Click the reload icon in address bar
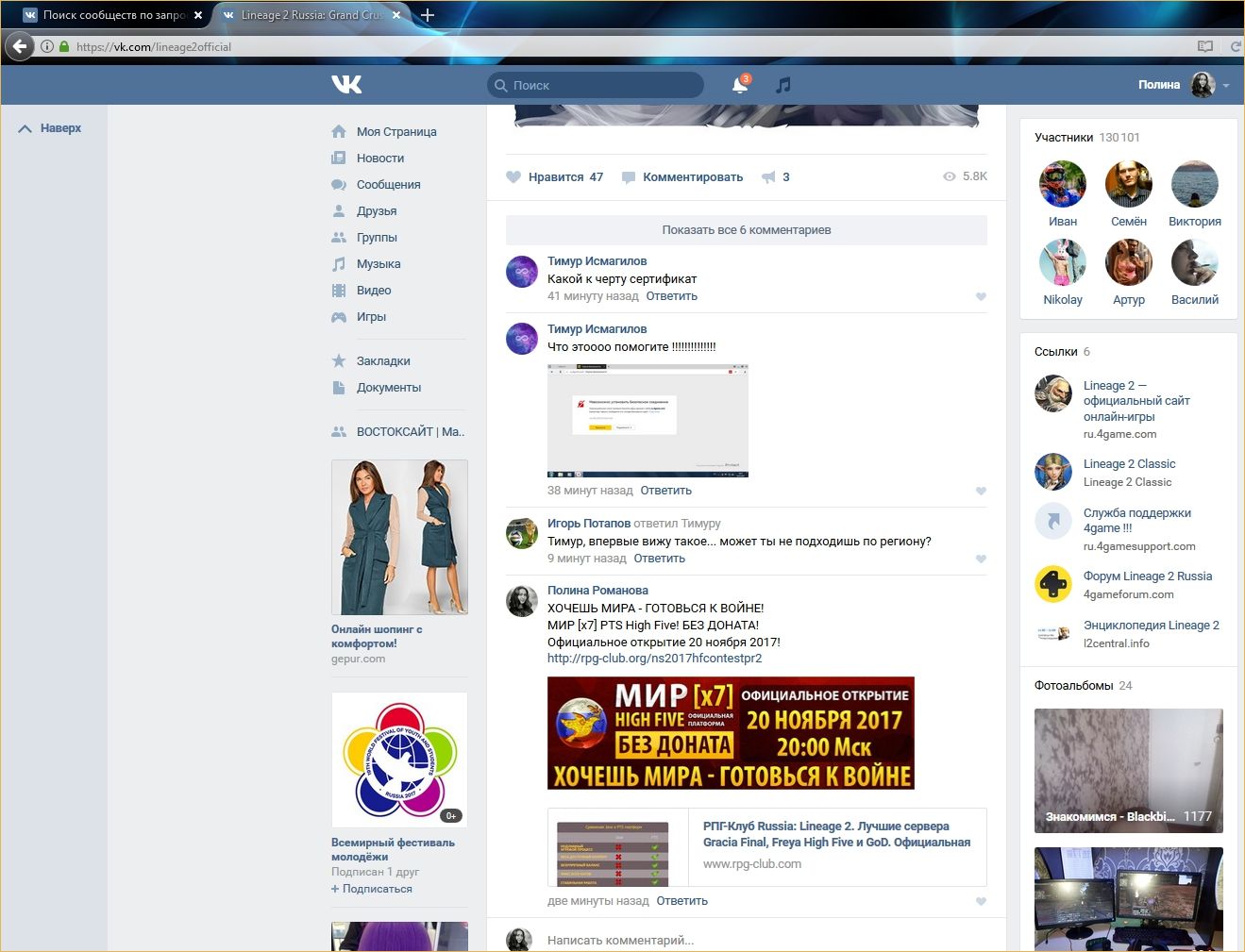1245x952 pixels. 1235,46
